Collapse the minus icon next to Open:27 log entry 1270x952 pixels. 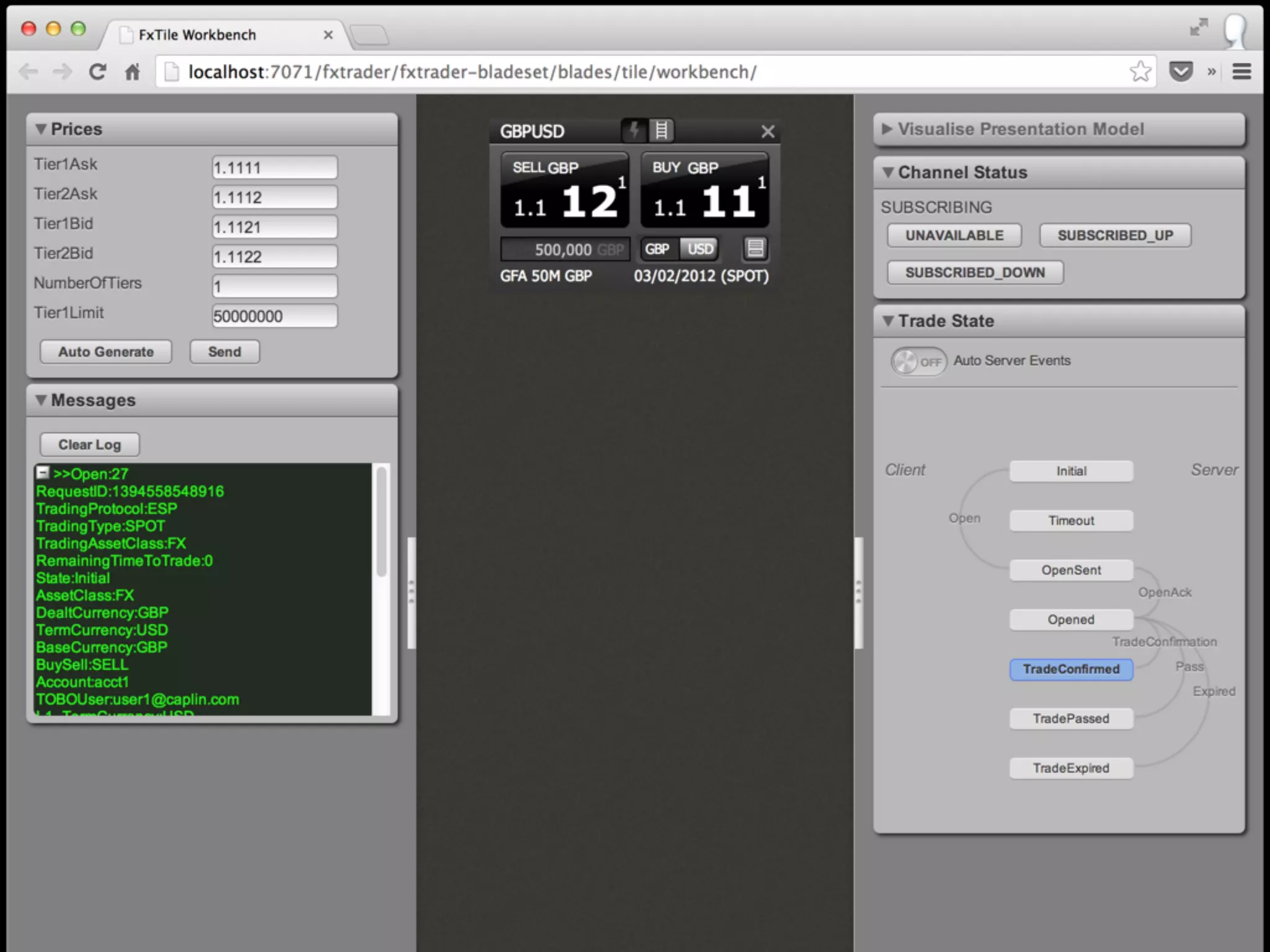tap(43, 473)
